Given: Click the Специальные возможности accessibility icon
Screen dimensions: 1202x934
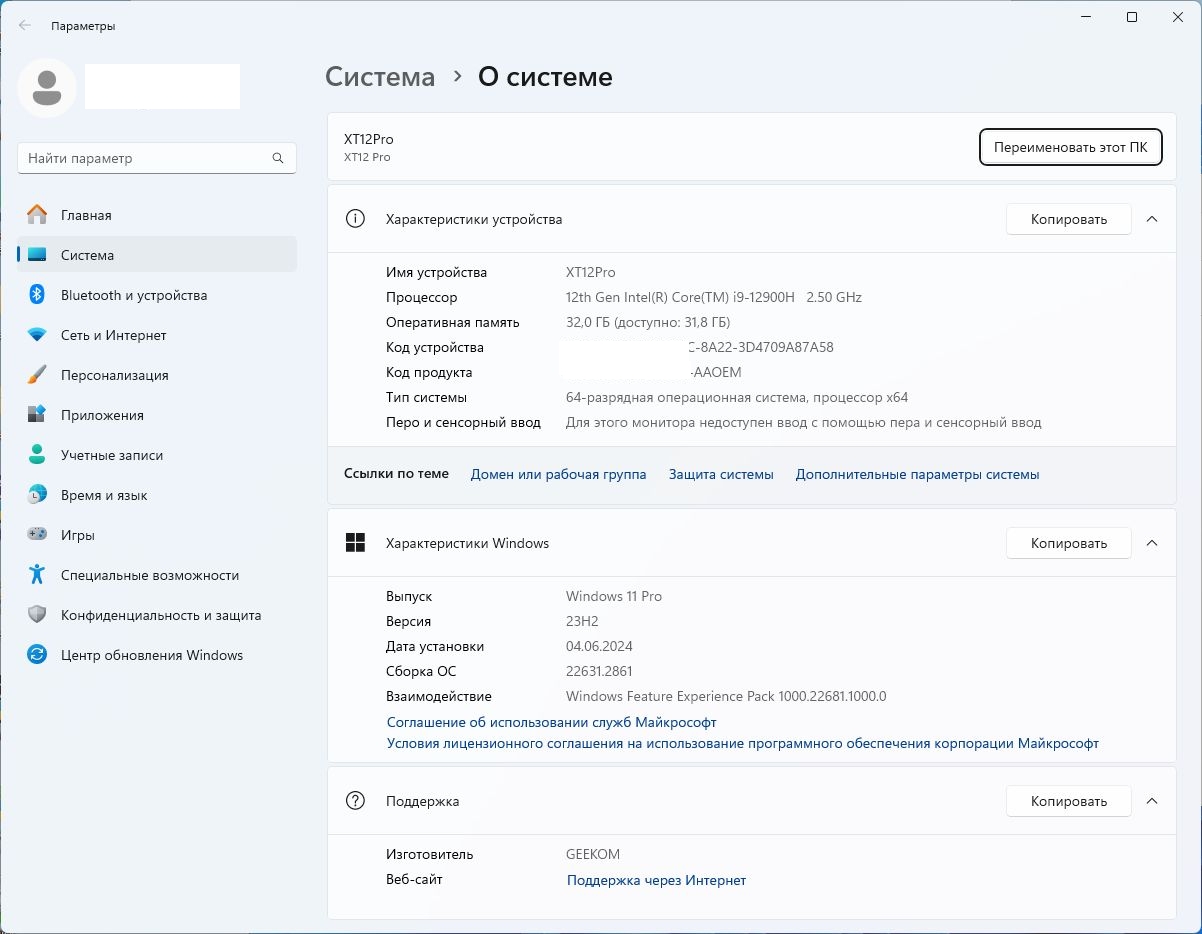Looking at the screenshot, I should pyautogui.click(x=37, y=575).
